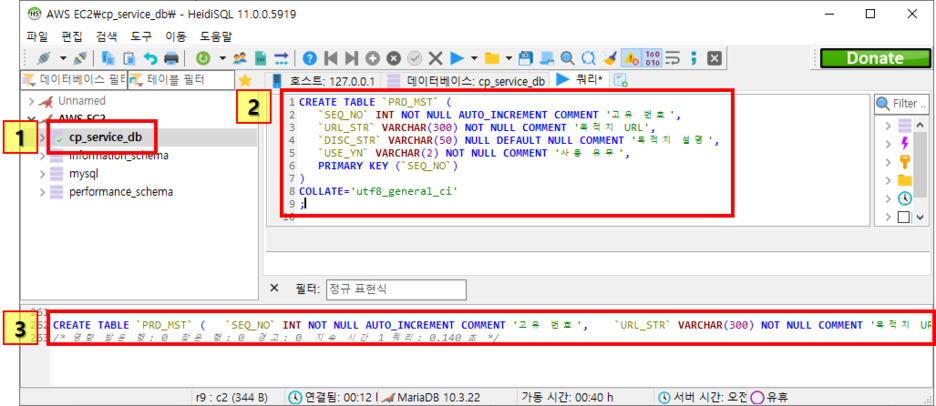
Task: Open the 도움말 menu
Action: coord(215,36)
